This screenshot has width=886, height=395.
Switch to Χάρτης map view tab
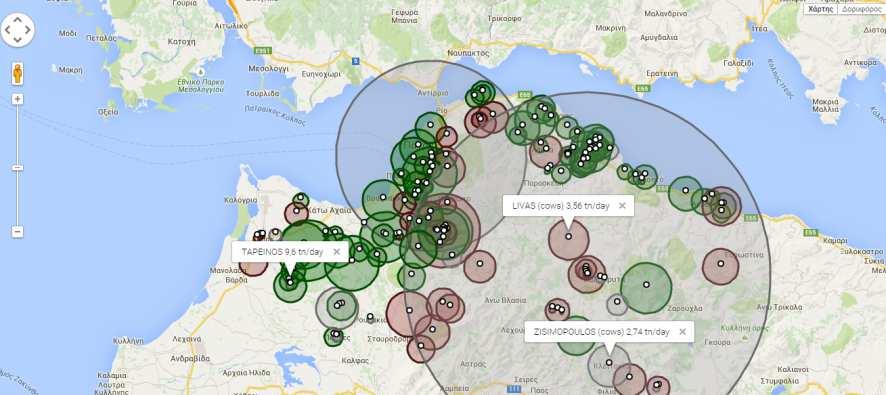tap(820, 9)
